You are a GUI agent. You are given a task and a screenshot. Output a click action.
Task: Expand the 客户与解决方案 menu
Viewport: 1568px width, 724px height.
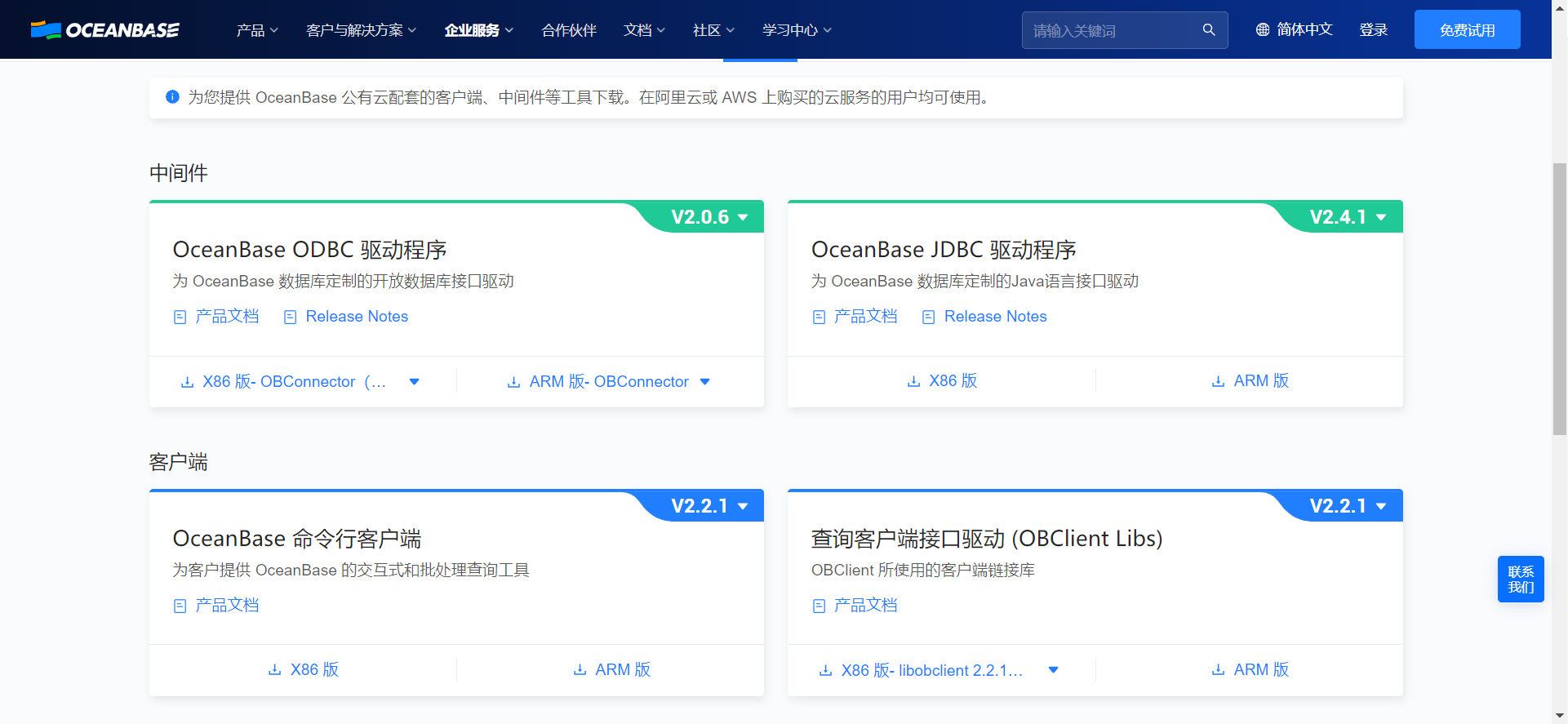point(362,30)
